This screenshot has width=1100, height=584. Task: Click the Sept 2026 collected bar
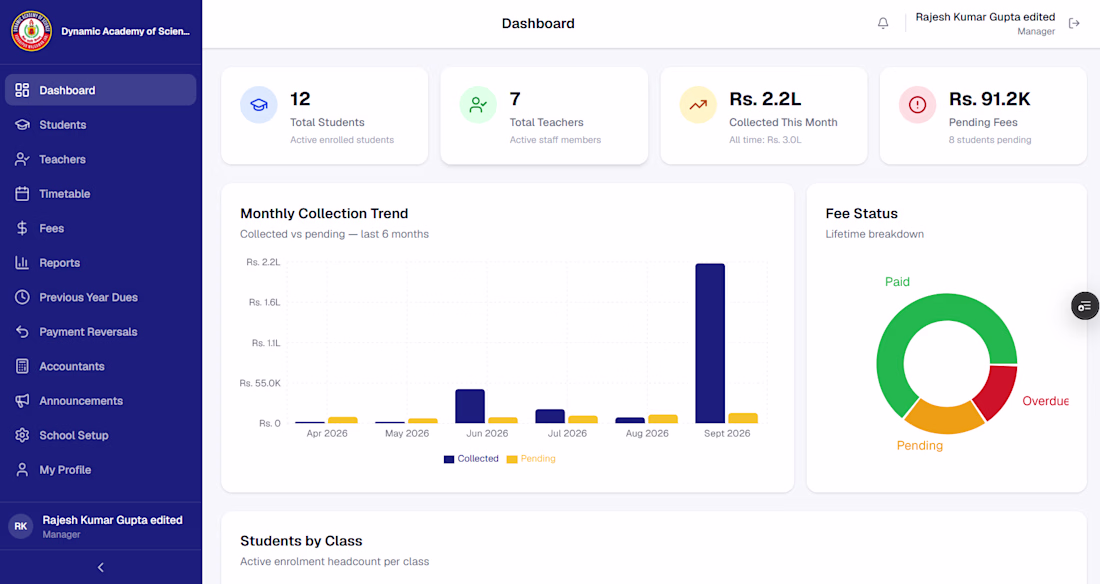pos(710,343)
